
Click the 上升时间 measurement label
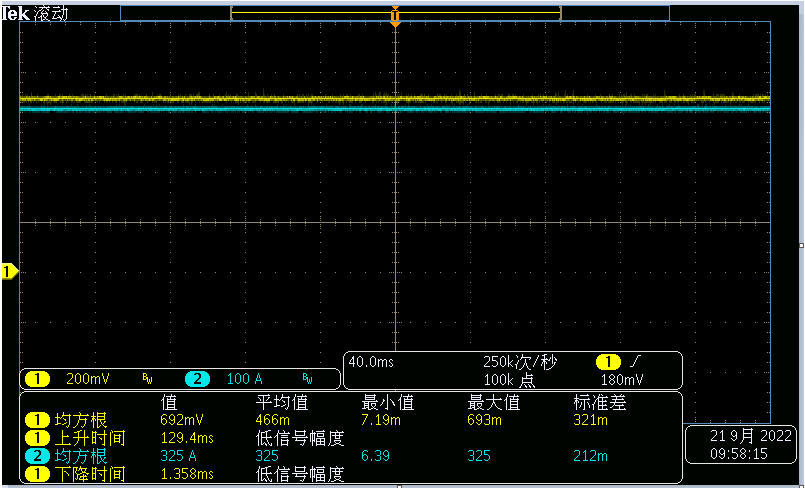coord(89,439)
